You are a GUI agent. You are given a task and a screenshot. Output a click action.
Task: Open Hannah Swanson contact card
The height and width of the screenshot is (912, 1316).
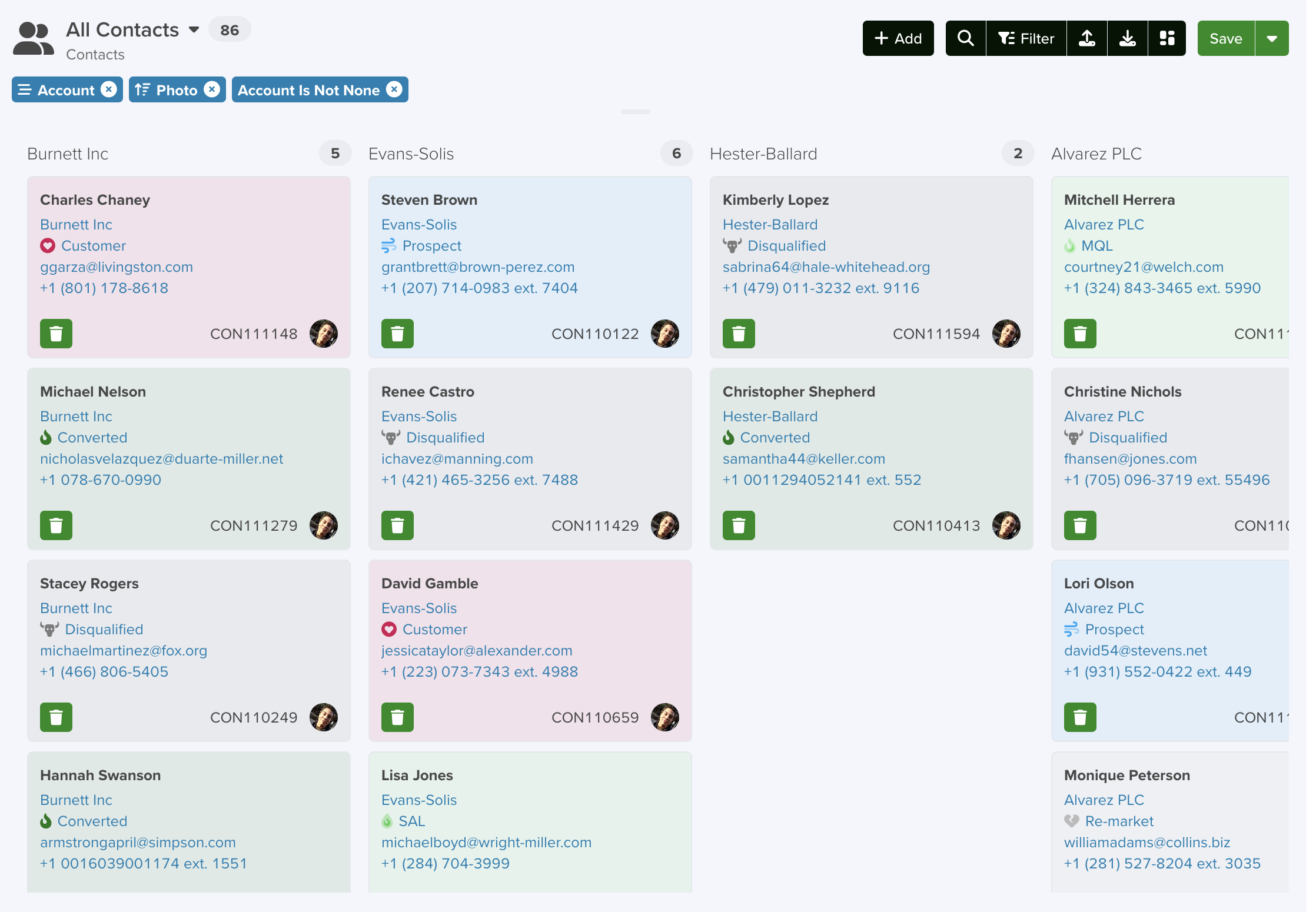click(x=189, y=822)
